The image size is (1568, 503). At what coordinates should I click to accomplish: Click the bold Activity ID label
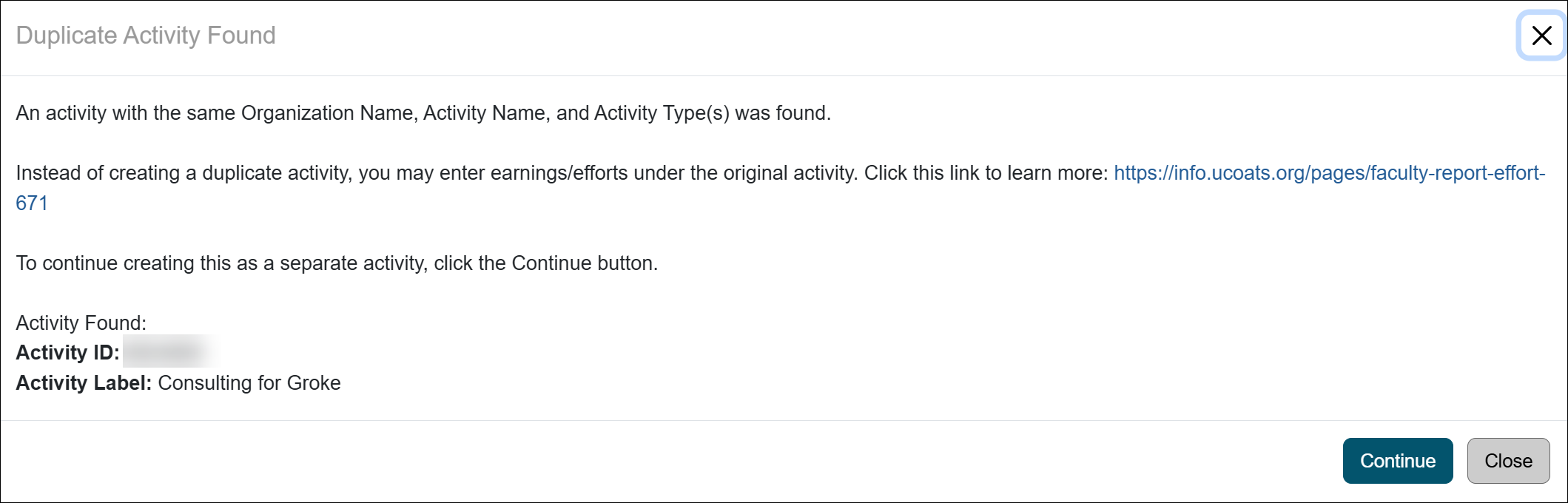point(69,353)
